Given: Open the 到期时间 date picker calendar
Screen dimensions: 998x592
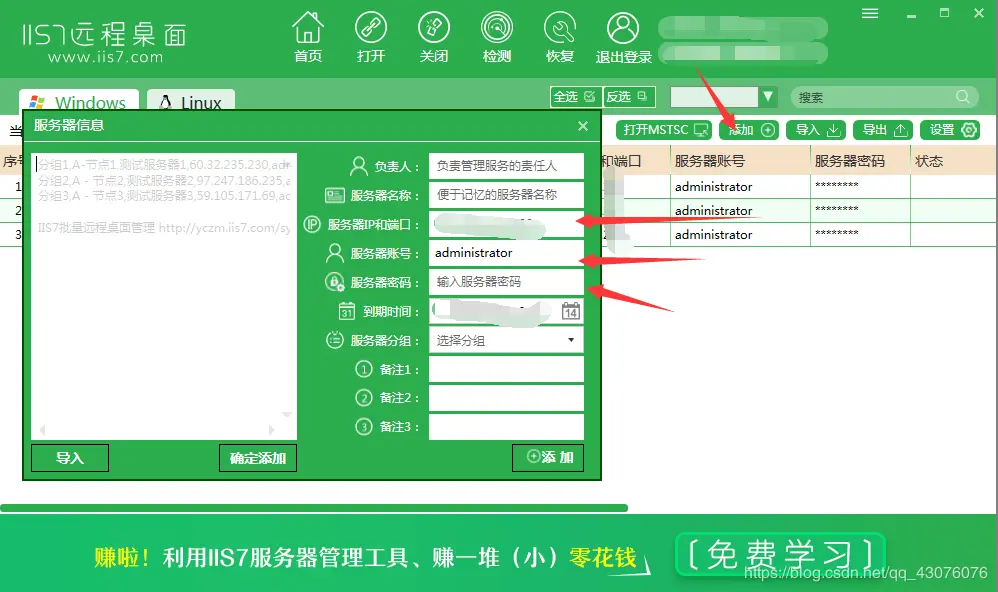Looking at the screenshot, I should click(x=572, y=311).
